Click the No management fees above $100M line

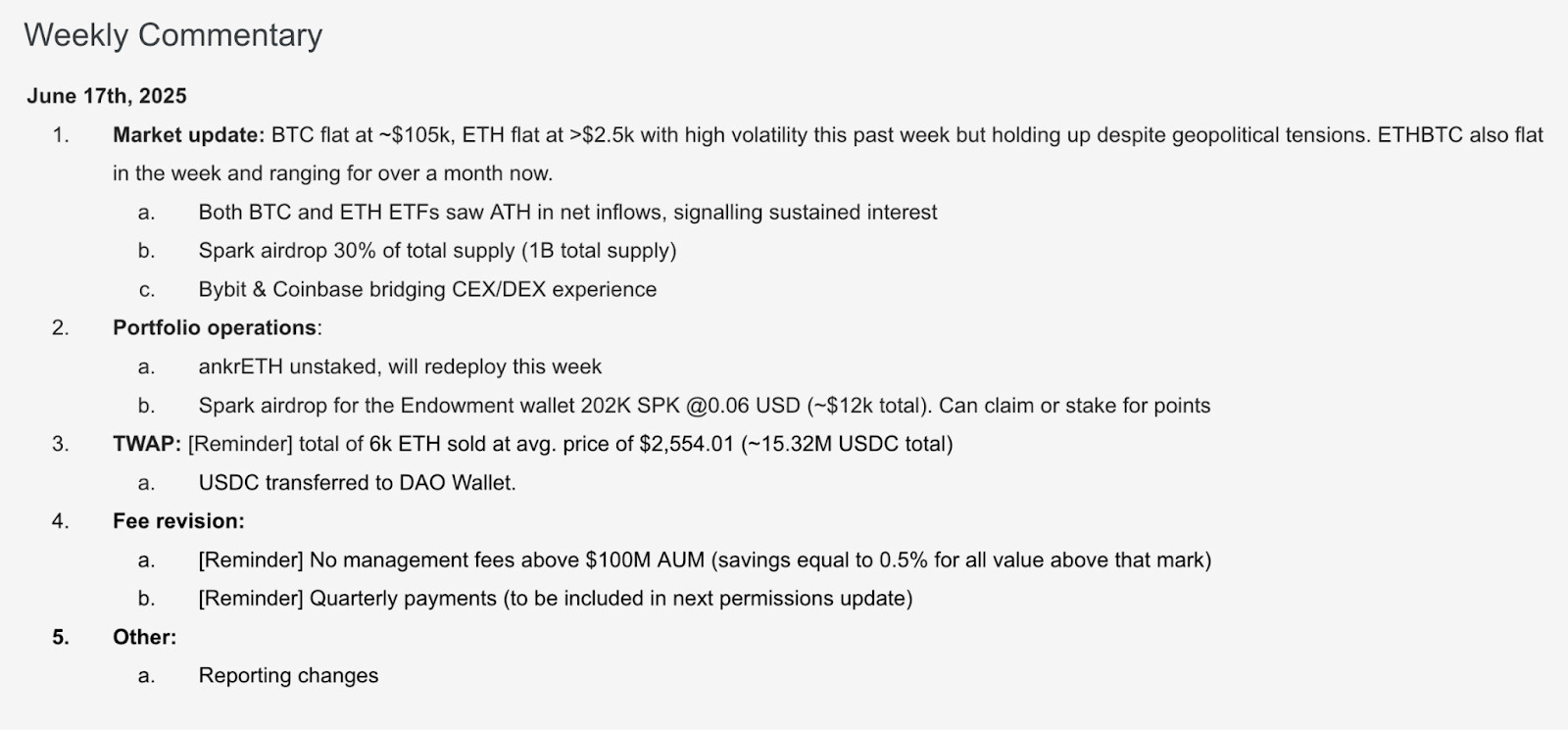[x=705, y=560]
